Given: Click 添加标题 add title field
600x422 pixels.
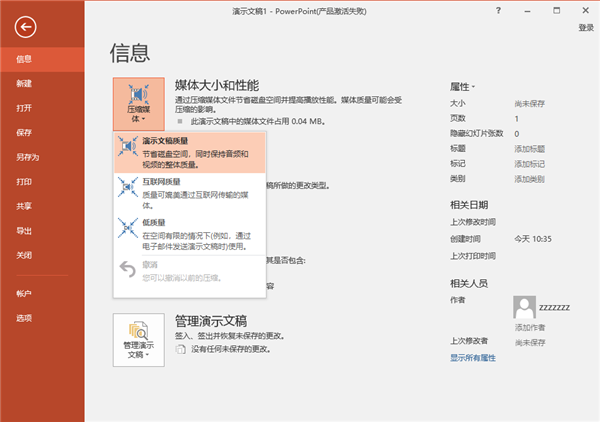Looking at the screenshot, I should [530, 149].
